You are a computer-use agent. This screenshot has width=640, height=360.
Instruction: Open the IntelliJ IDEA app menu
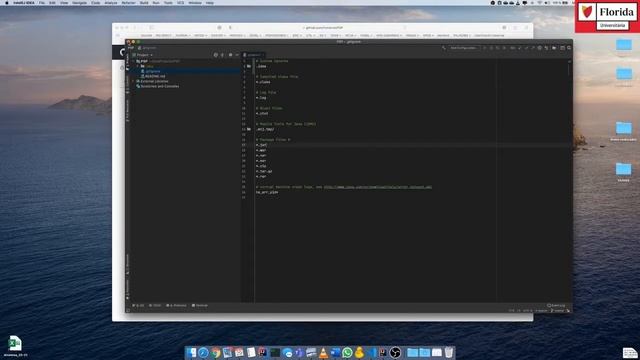[24, 2]
